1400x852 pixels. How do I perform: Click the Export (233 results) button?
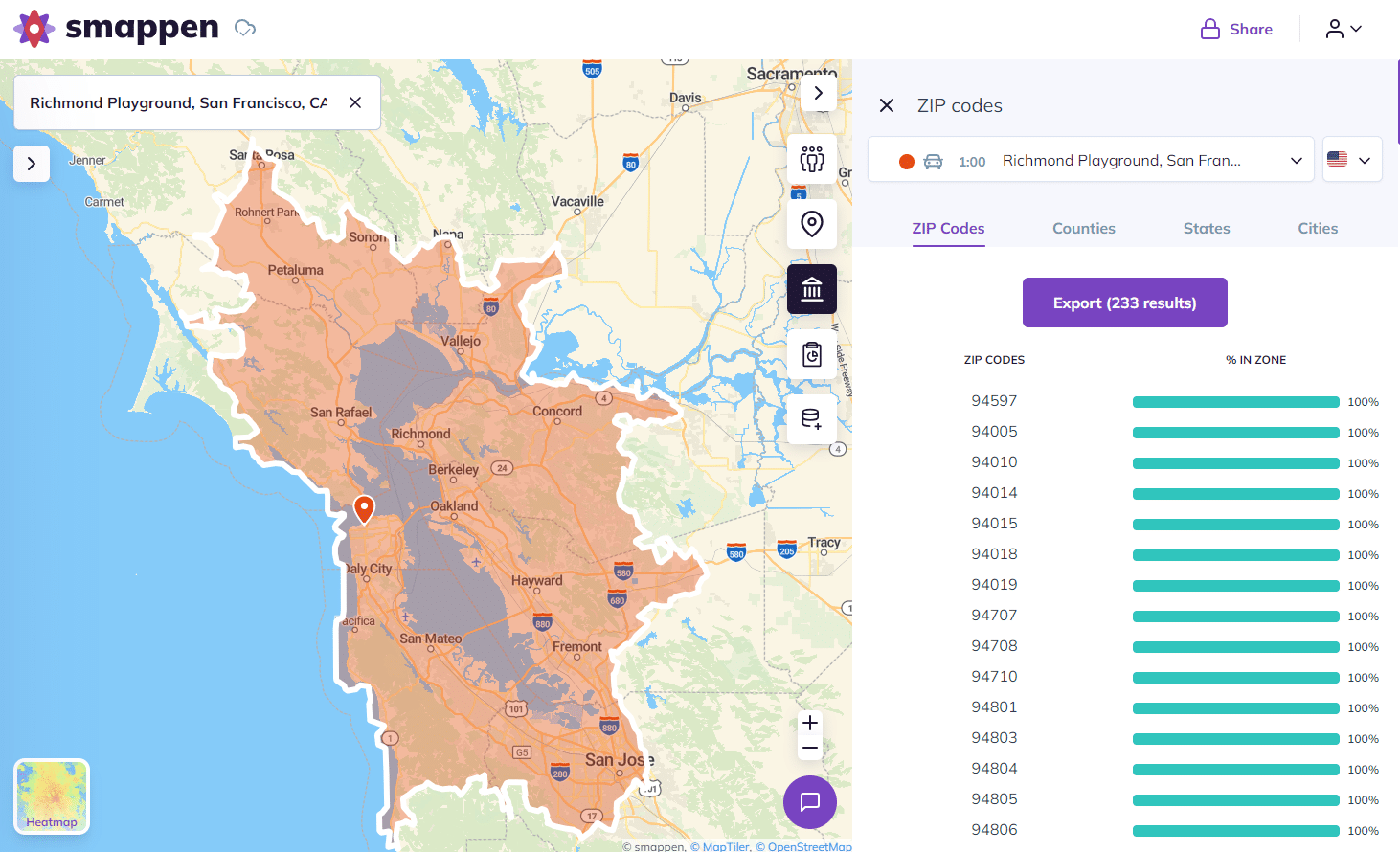(x=1124, y=302)
